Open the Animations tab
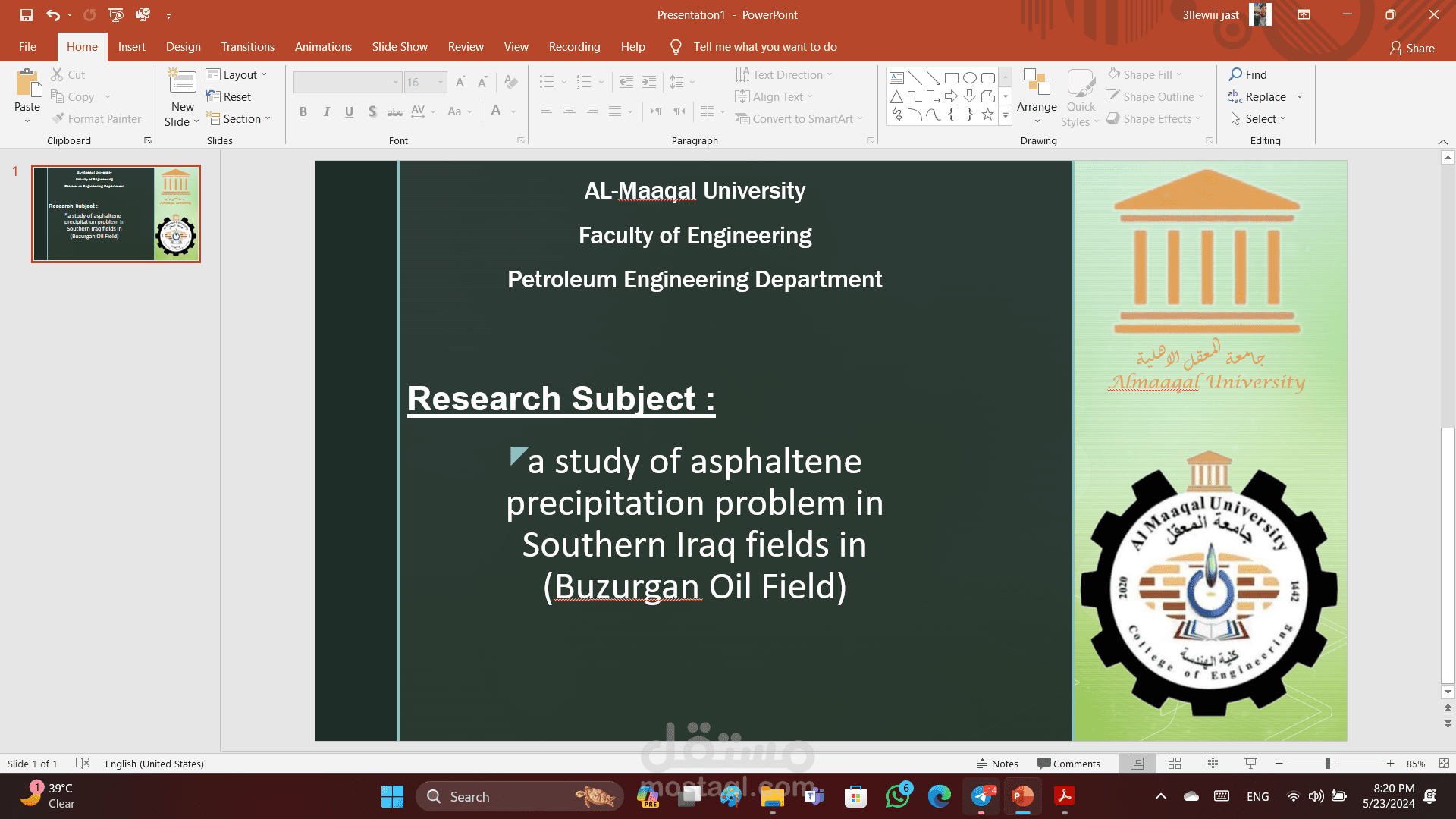Image resolution: width=1456 pixels, height=819 pixels. [323, 46]
